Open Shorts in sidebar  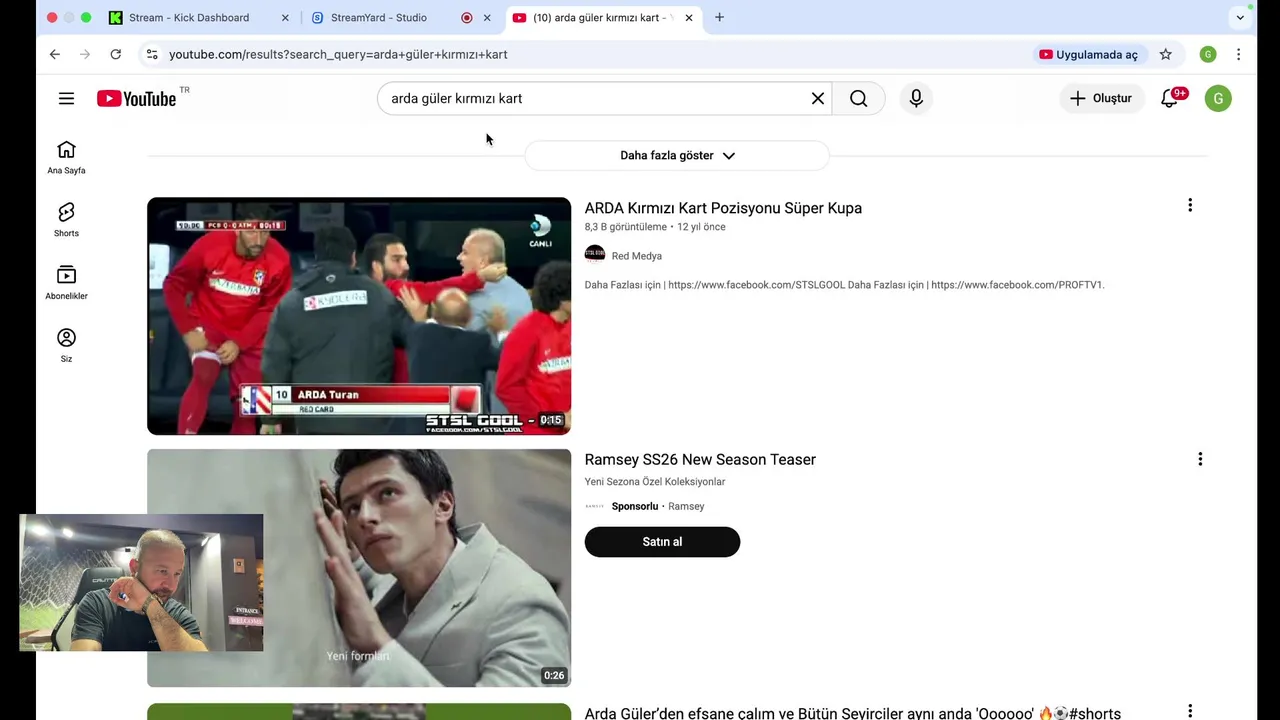coord(66,220)
